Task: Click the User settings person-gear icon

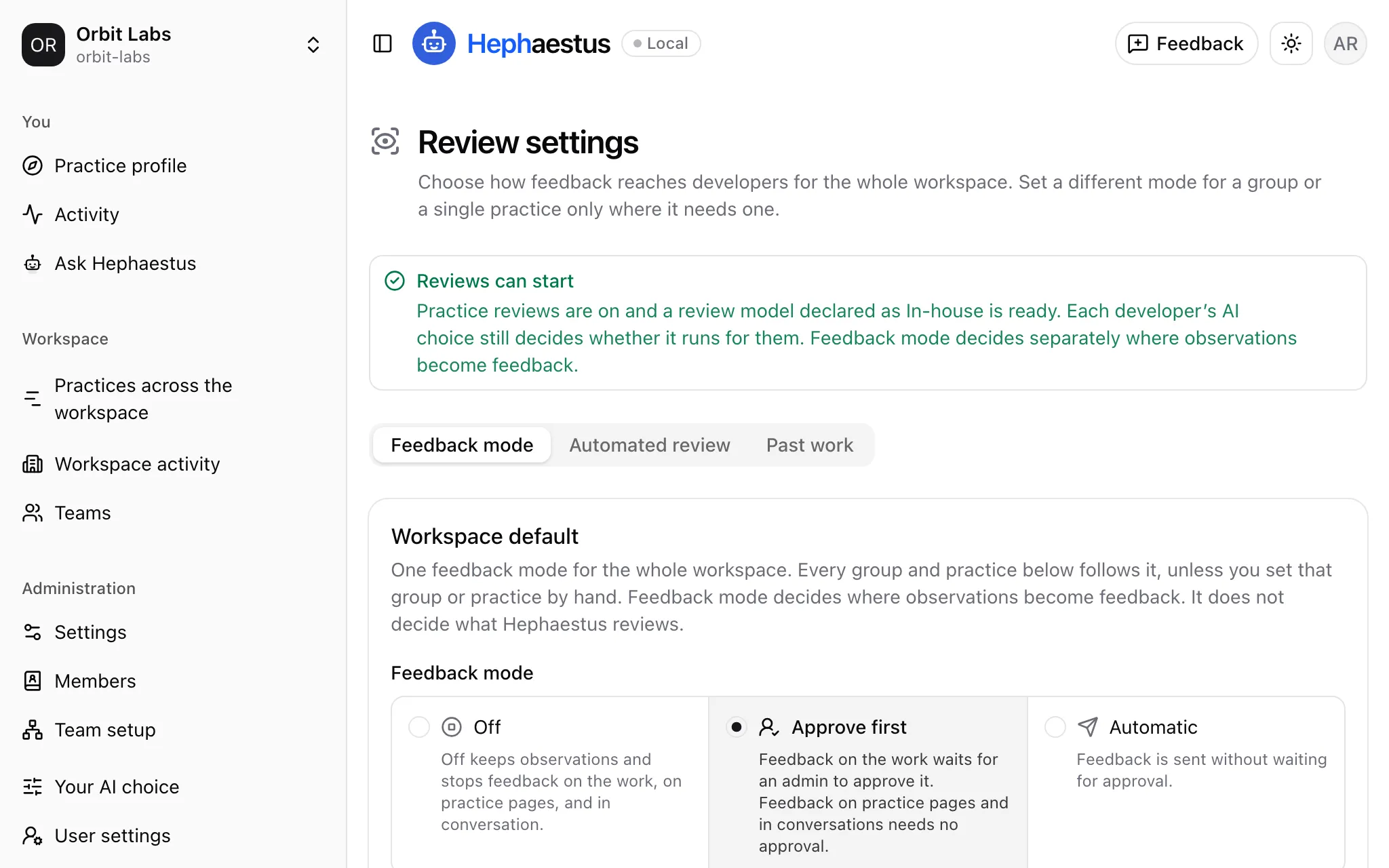Action: 33,835
